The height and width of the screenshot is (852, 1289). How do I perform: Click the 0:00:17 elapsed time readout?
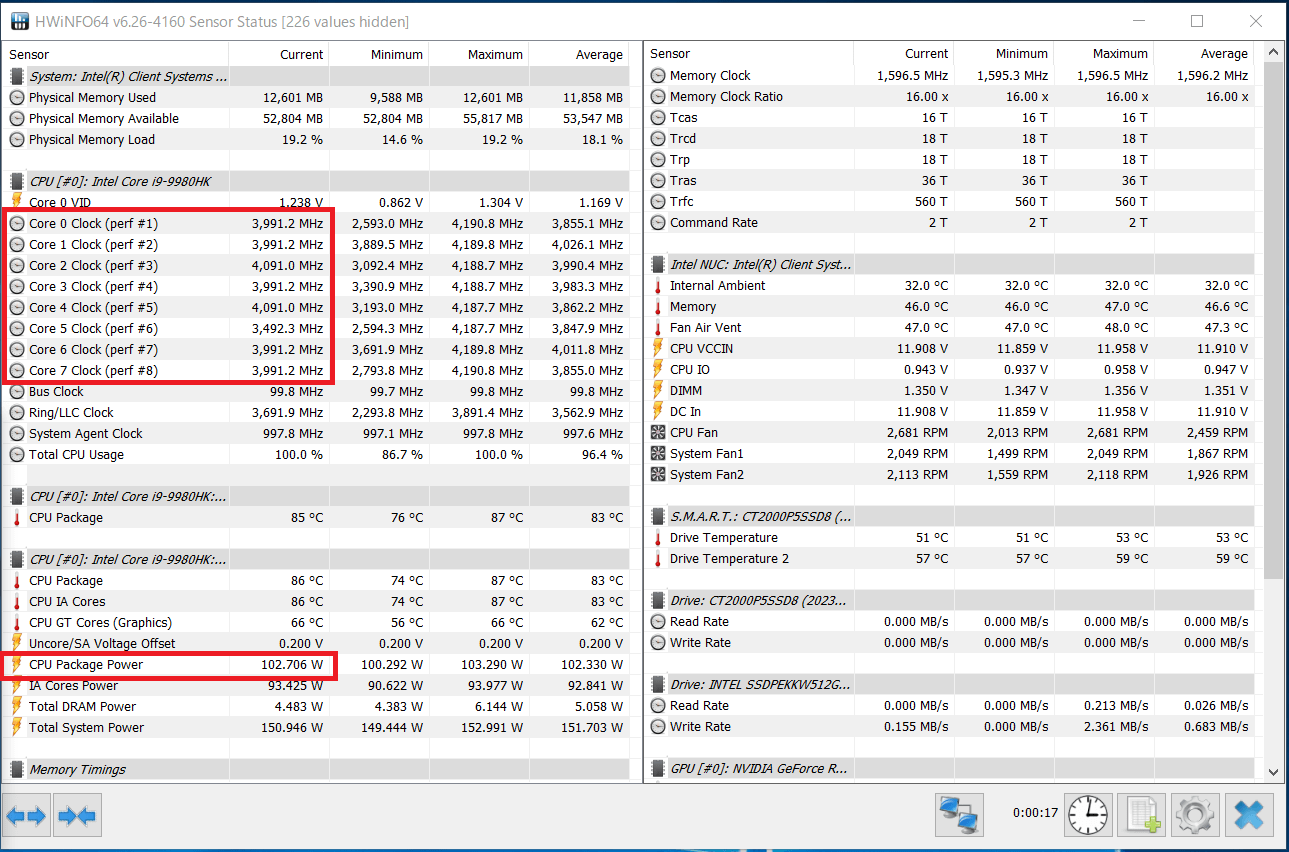[x=1034, y=813]
